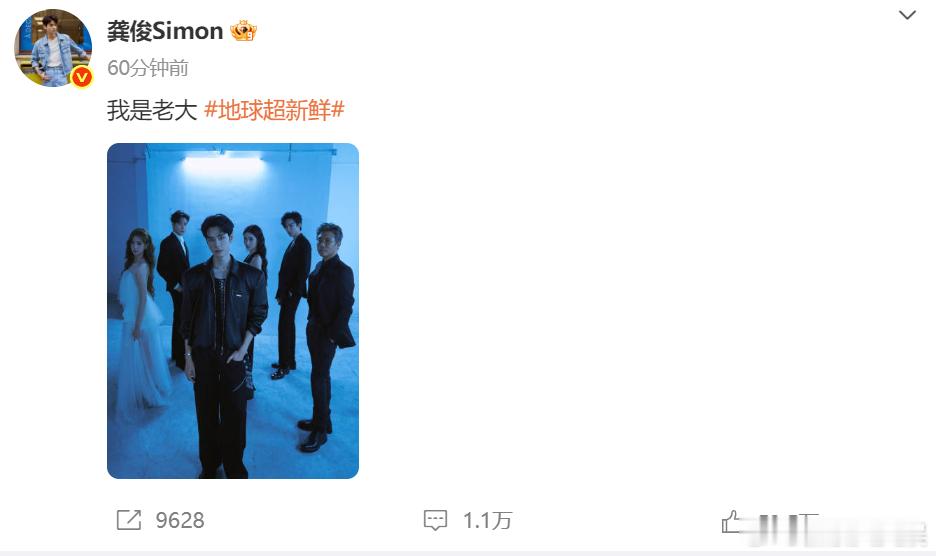Like the post with thumbs-up icon

732,521
